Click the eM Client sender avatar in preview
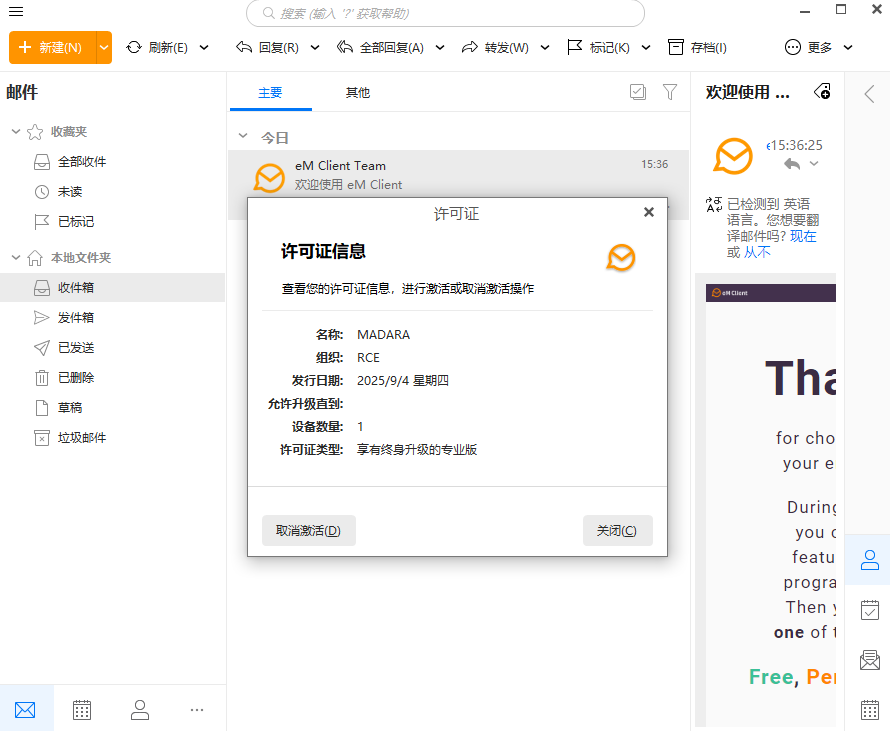This screenshot has height=731, width=890. click(x=733, y=156)
